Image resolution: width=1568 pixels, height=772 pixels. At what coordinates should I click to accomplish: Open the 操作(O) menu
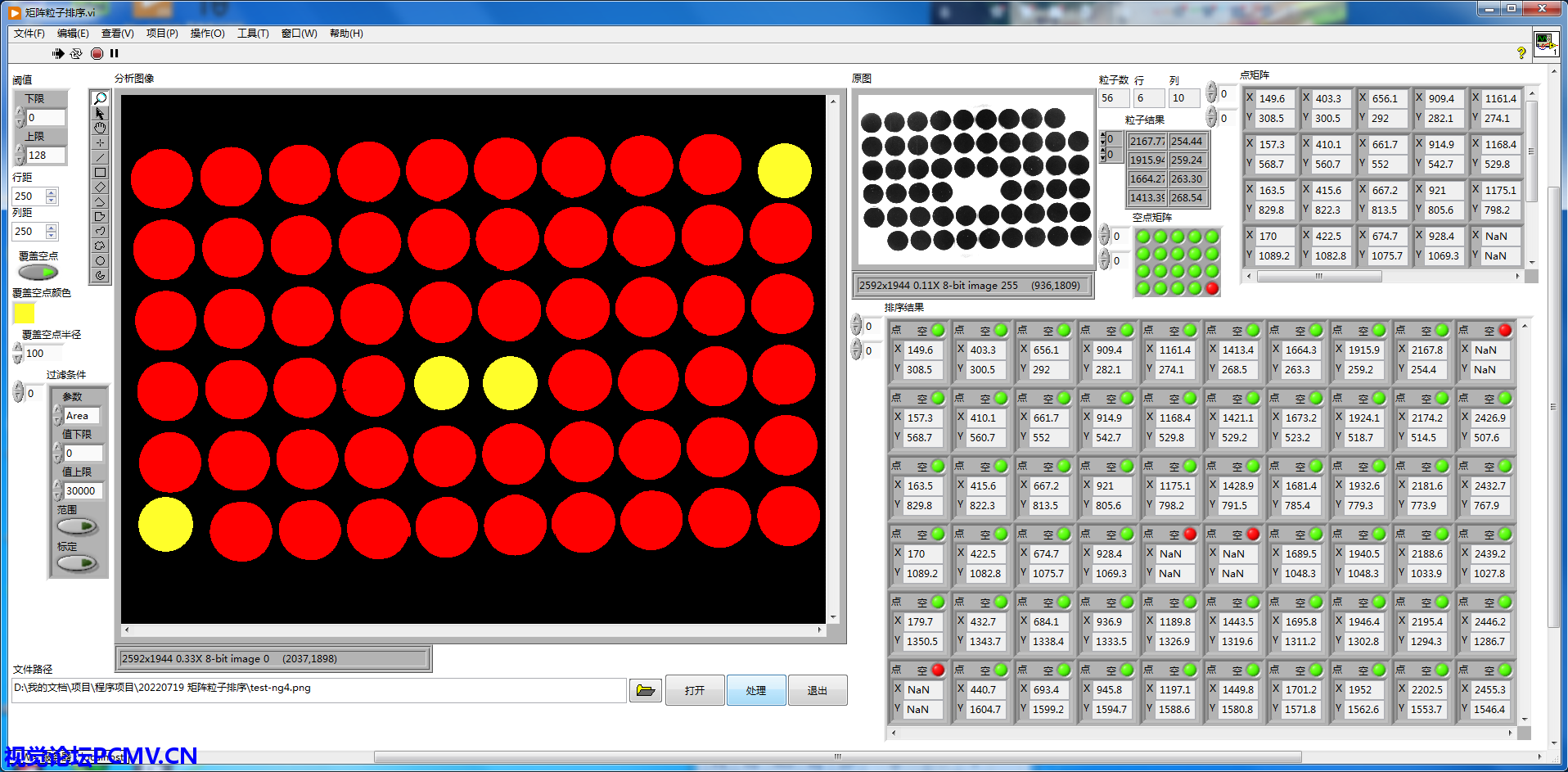point(207,34)
